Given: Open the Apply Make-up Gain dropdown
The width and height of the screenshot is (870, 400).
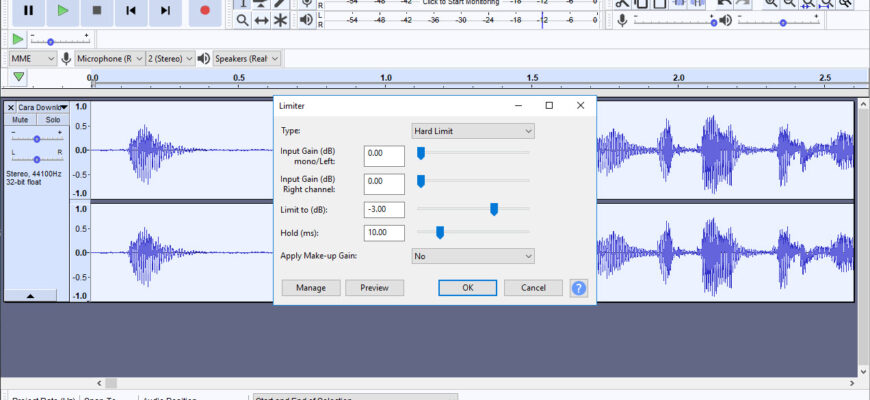Looking at the screenshot, I should point(473,256).
